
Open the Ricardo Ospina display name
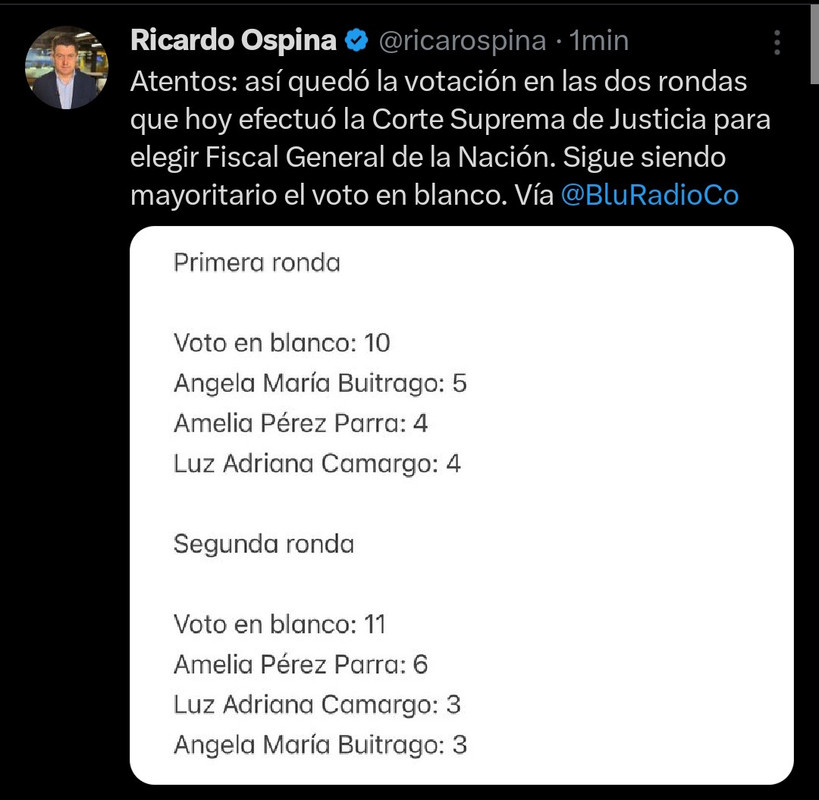[233, 41]
